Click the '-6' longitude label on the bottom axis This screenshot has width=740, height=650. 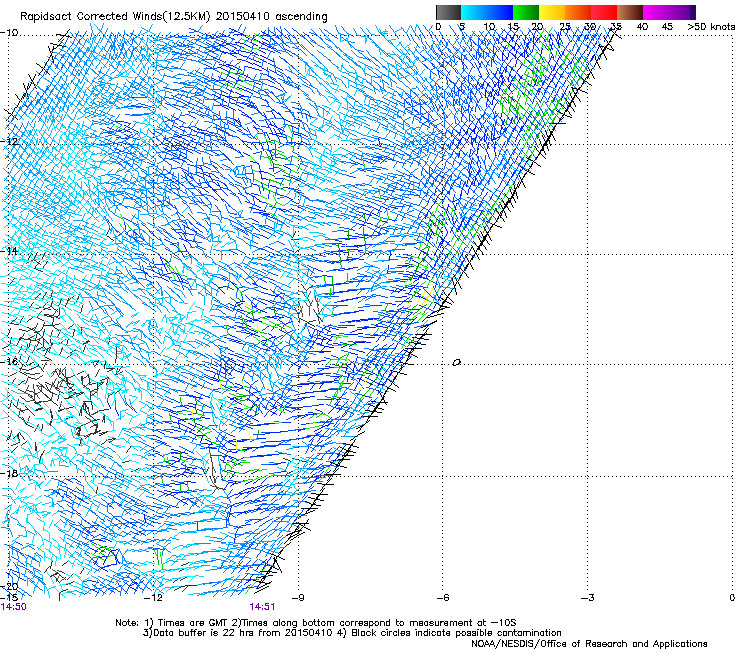(x=443, y=598)
